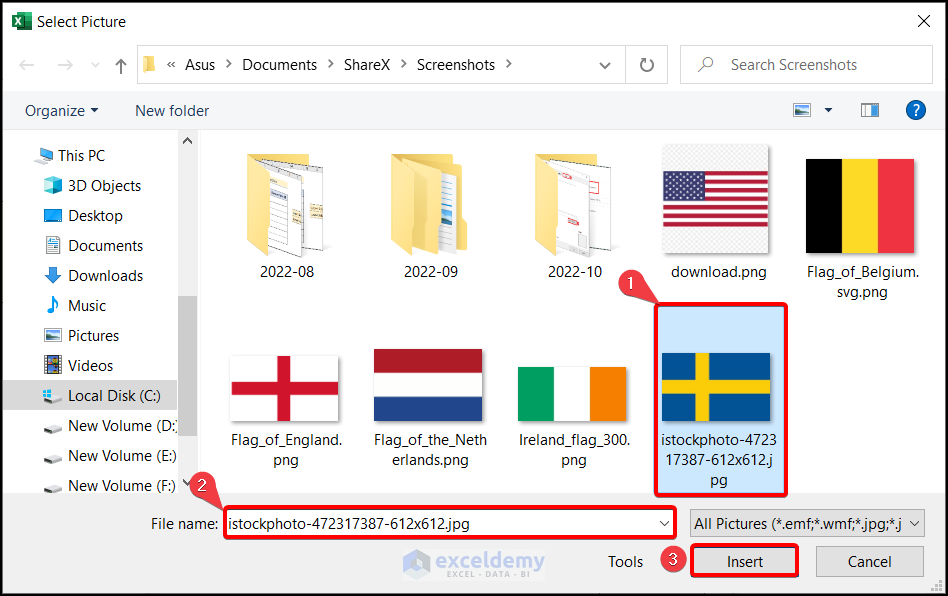
Task: Select the 2022-08 folder
Action: (287, 215)
